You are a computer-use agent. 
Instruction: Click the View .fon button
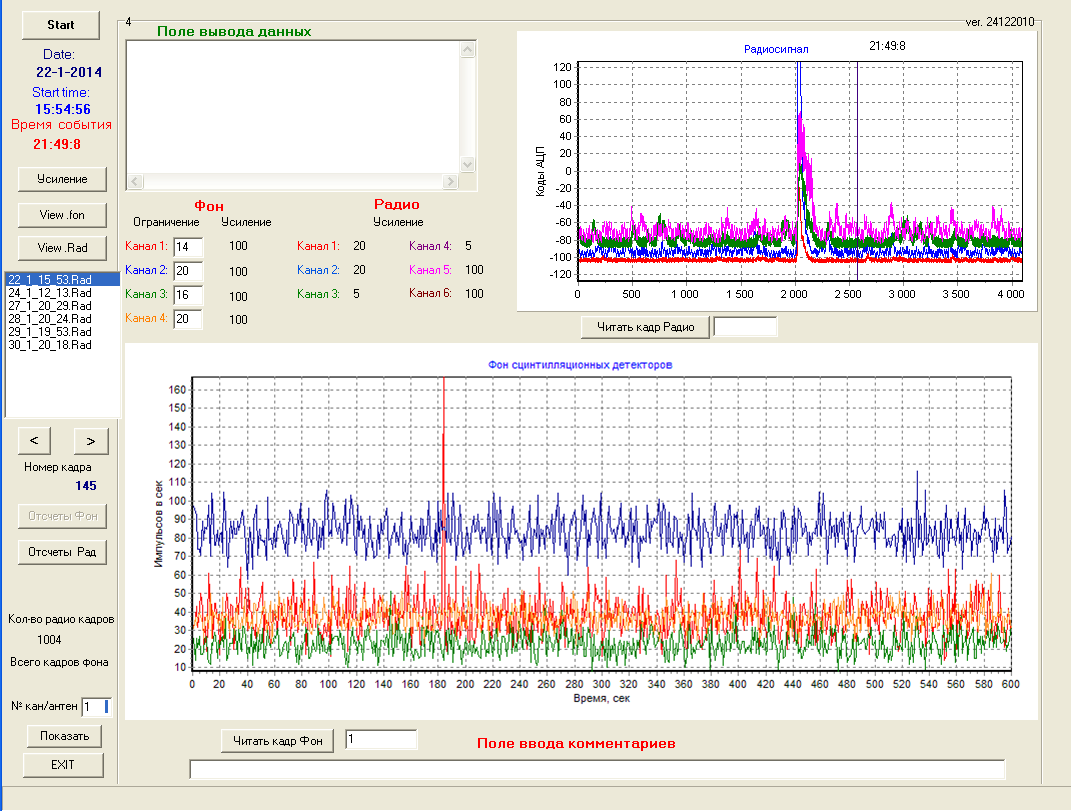click(62, 215)
